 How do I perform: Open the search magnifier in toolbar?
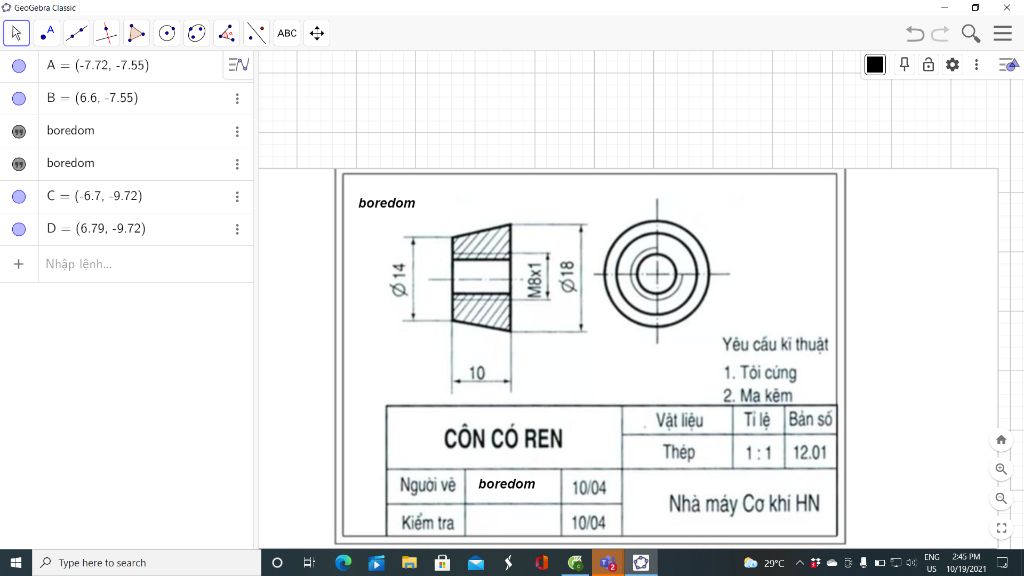(x=971, y=33)
